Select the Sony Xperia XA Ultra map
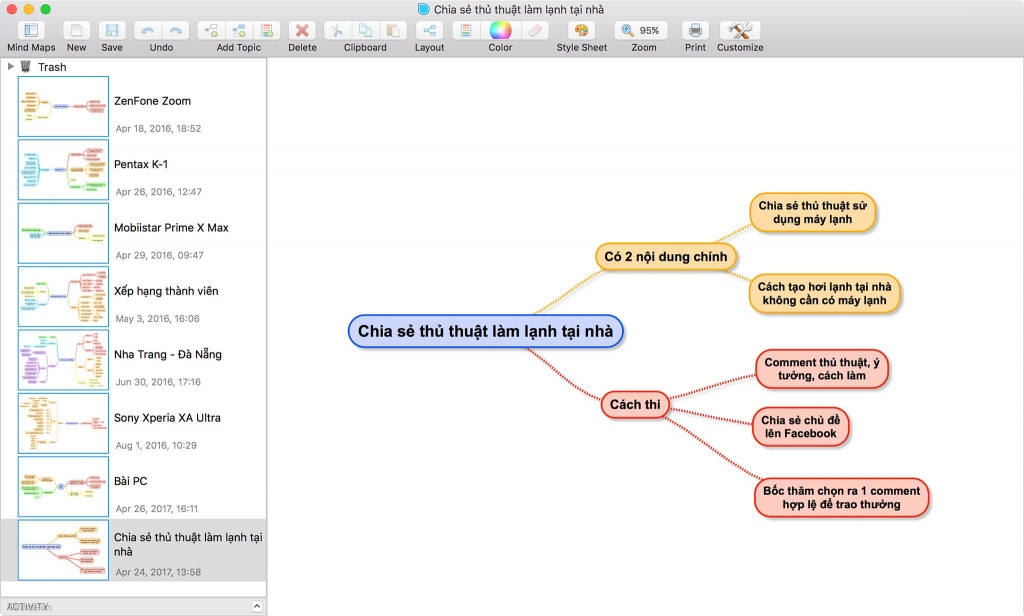1024x616 pixels. tap(134, 423)
